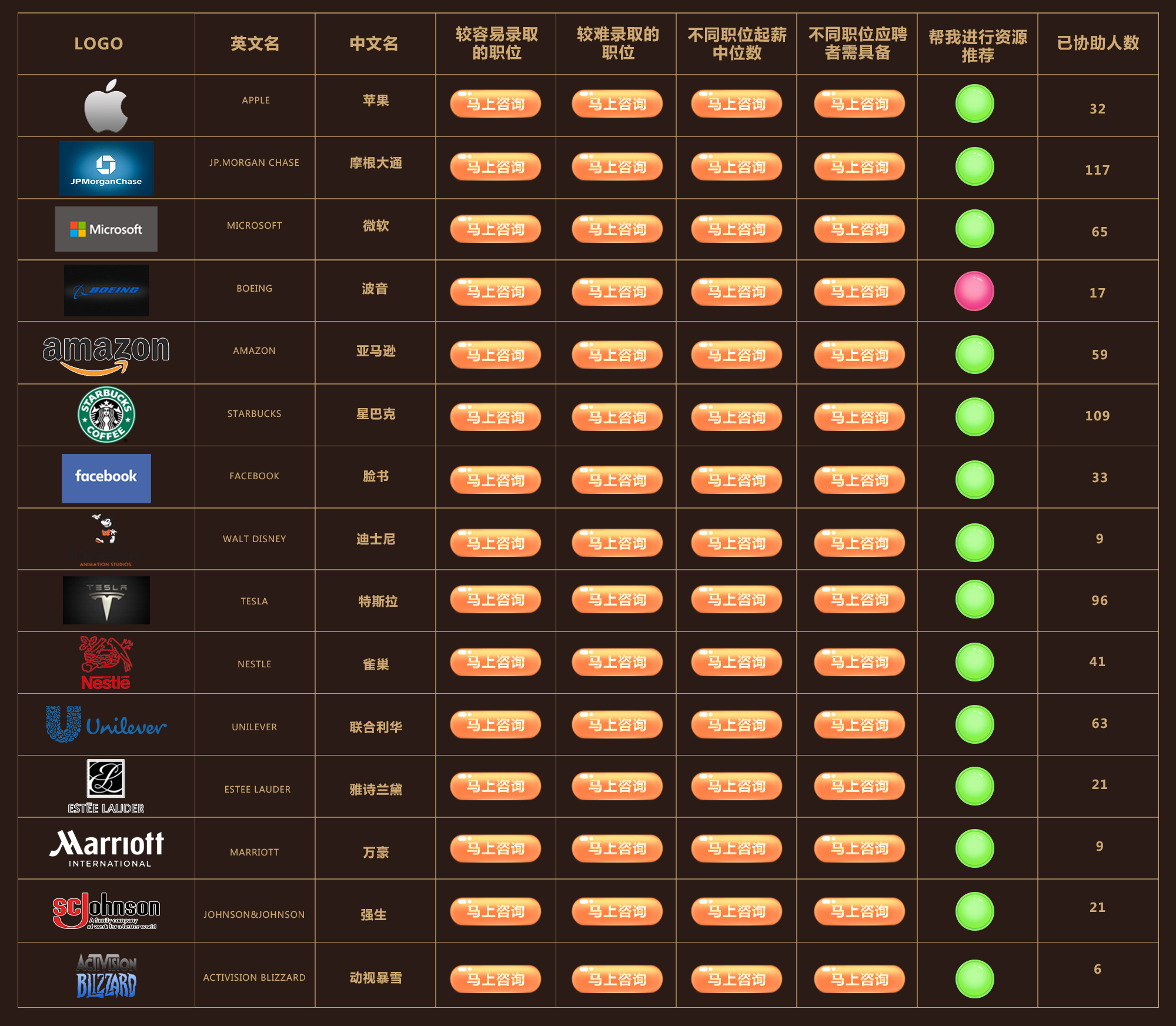This screenshot has width=1176, height=1026.
Task: Click 马上咨询 for Tesla harder positions
Action: [617, 600]
